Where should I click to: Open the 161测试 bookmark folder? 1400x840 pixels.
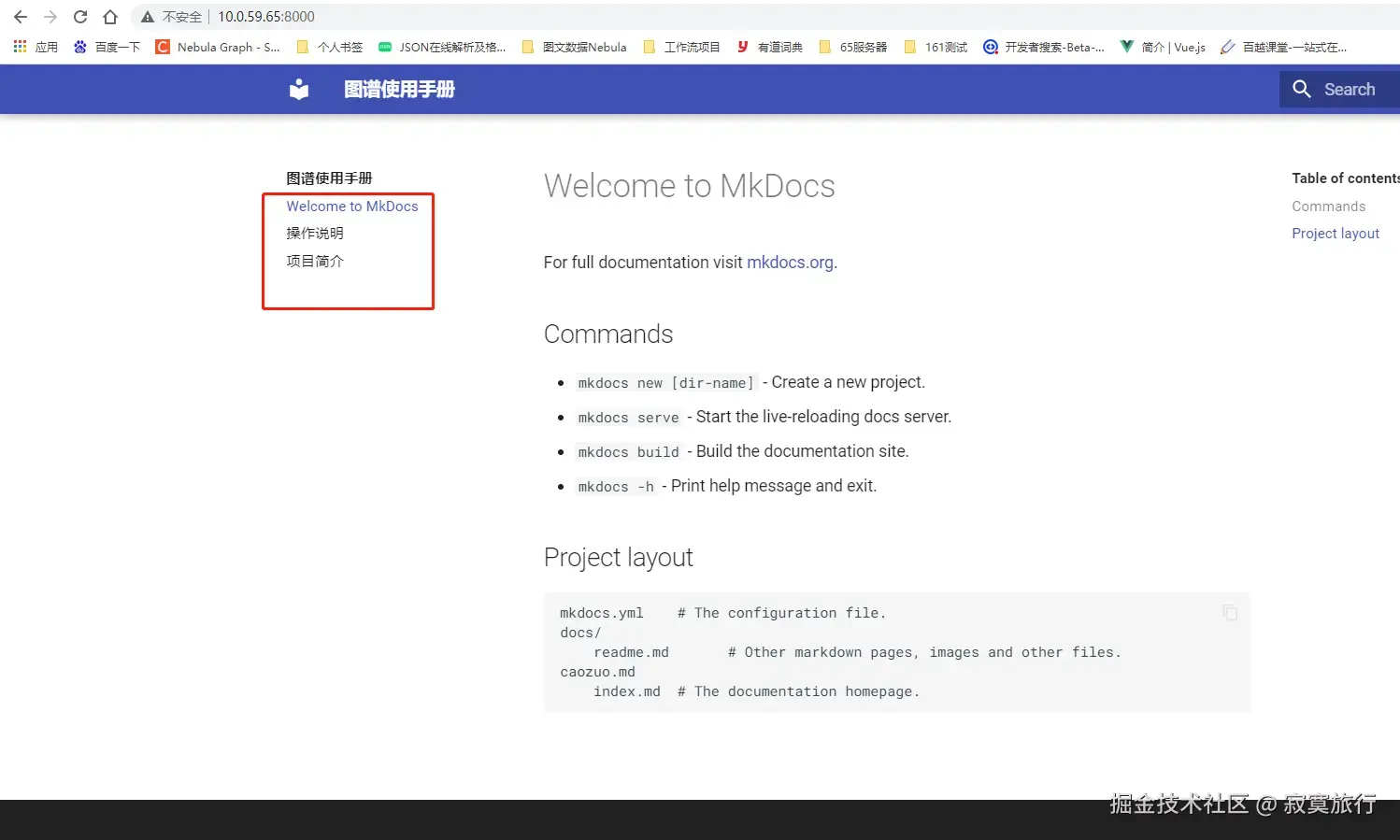pyautogui.click(x=936, y=47)
